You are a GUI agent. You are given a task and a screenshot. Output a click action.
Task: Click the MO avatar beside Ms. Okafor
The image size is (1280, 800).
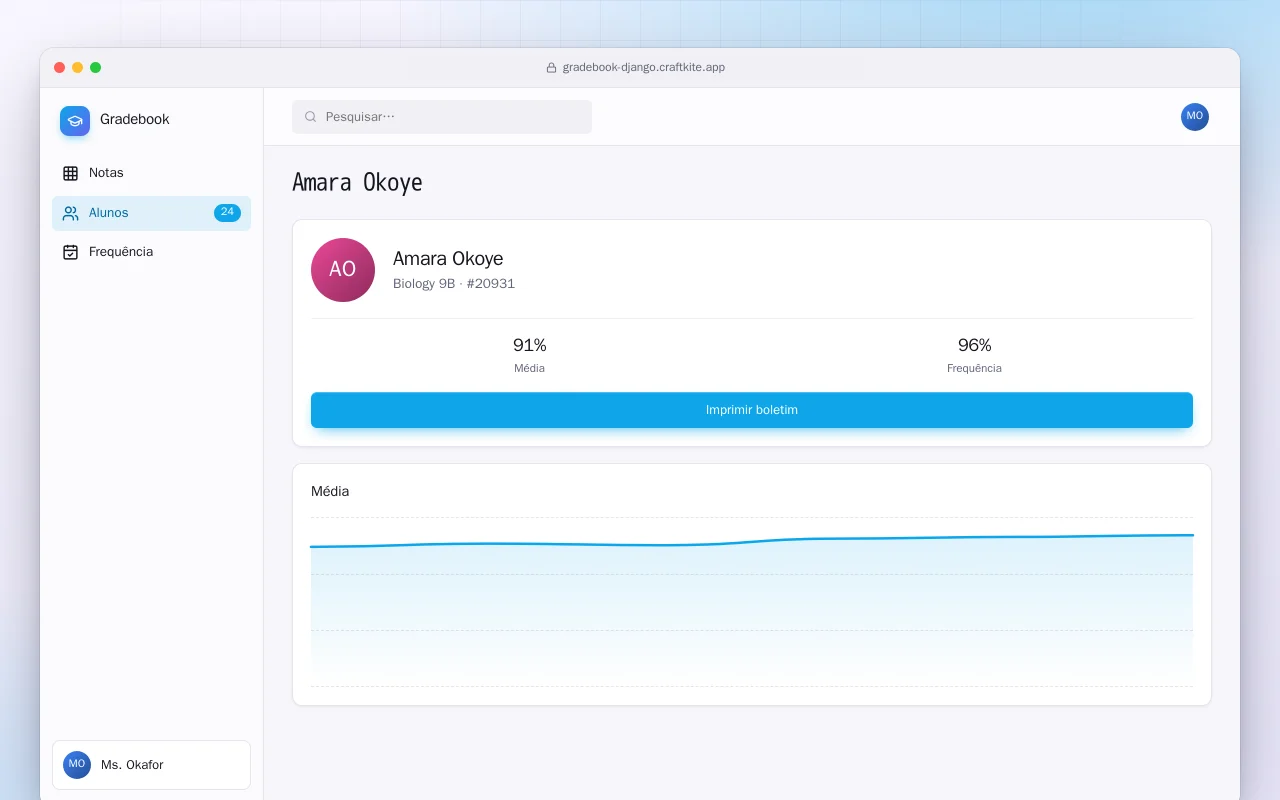pos(77,765)
